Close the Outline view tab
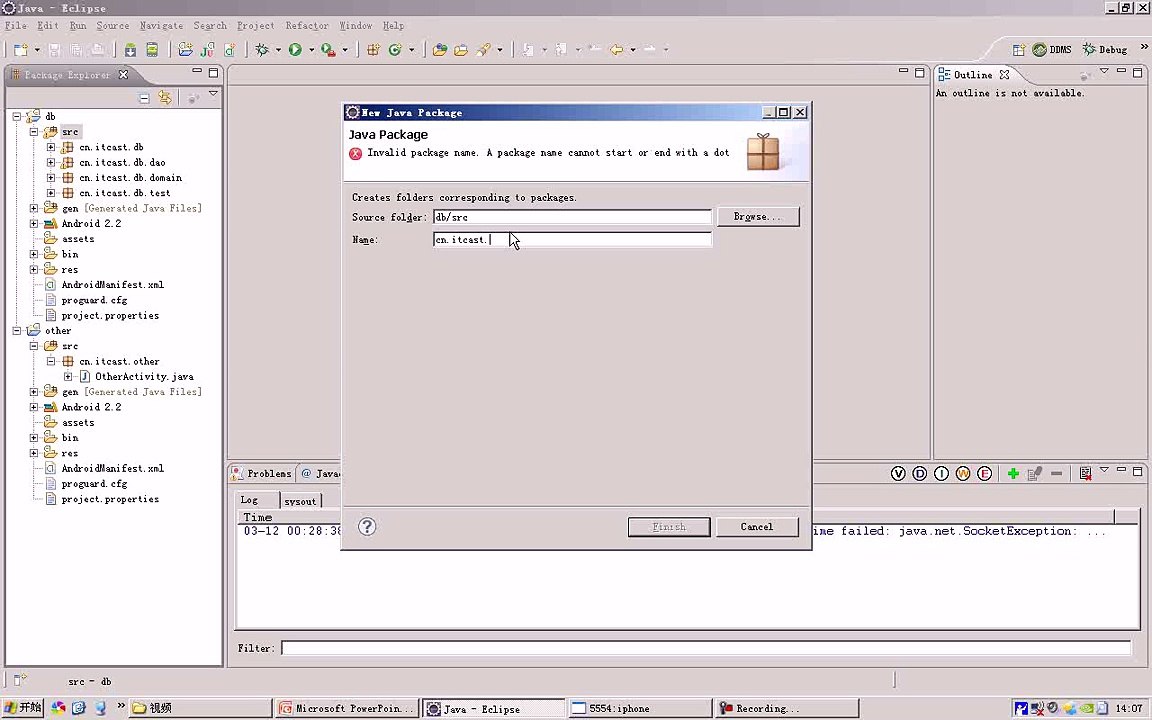This screenshot has height=720, width=1152. click(1004, 75)
